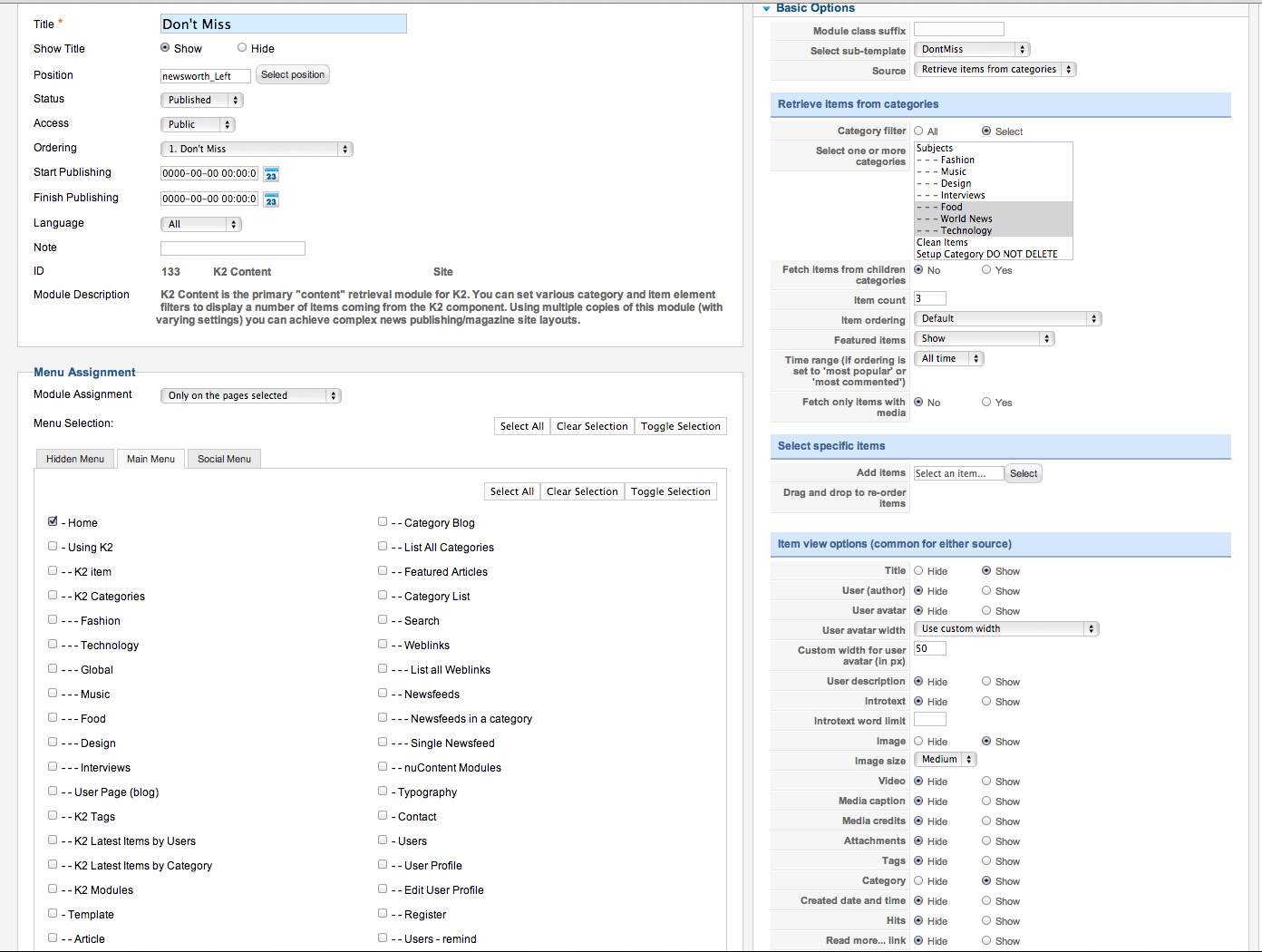Select the Show Title 'Show' radio

165,48
